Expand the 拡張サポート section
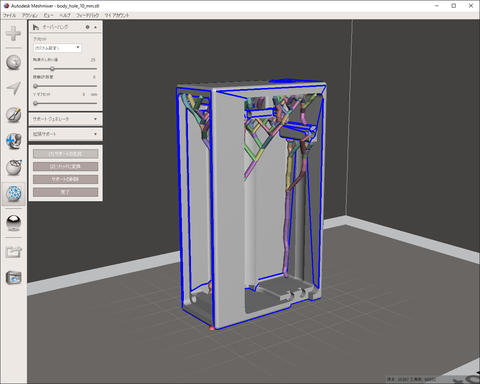 coord(66,134)
